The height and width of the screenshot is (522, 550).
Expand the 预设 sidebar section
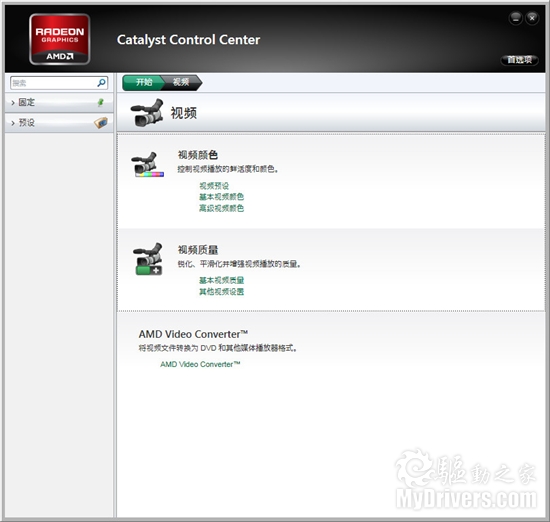point(59,123)
